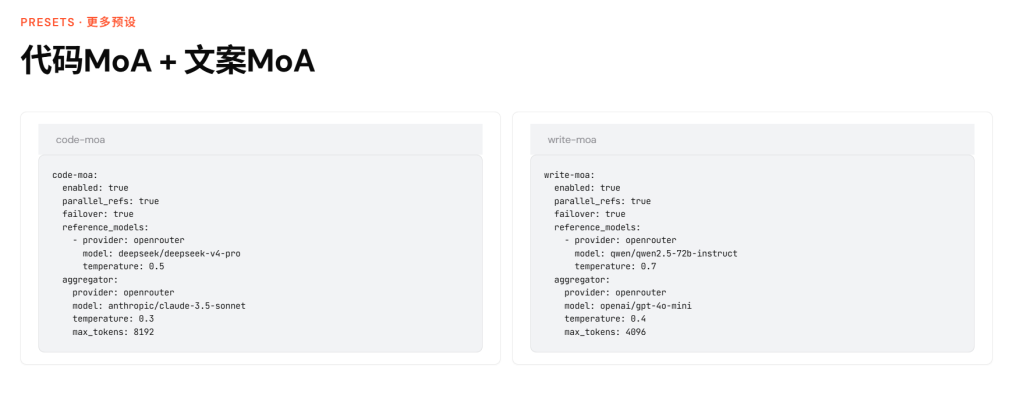The image size is (1024, 396).
Task: Click the PRESETS · 更多预设 heading link
Action: pyautogui.click(x=78, y=22)
